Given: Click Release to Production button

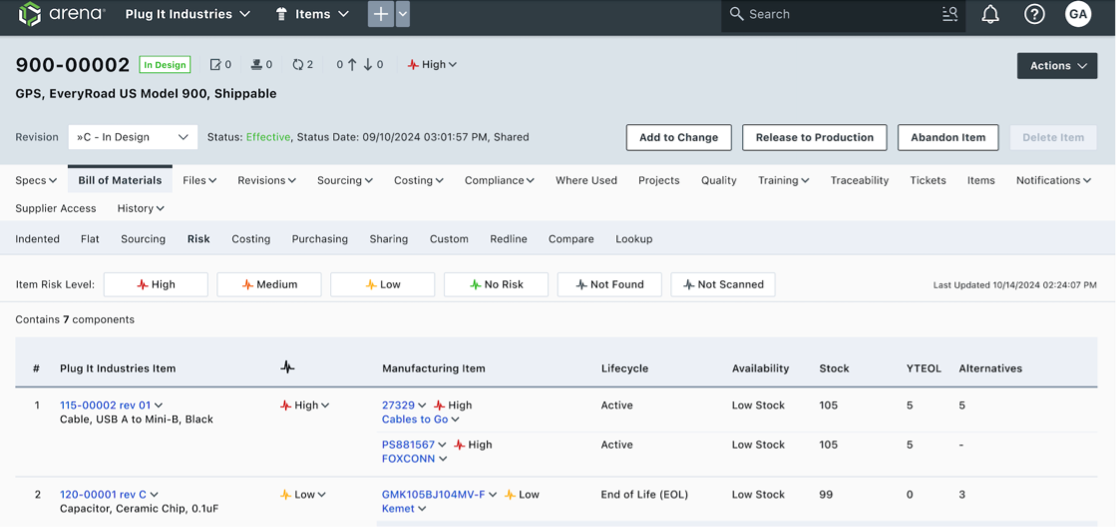Looking at the screenshot, I should pyautogui.click(x=814, y=138).
